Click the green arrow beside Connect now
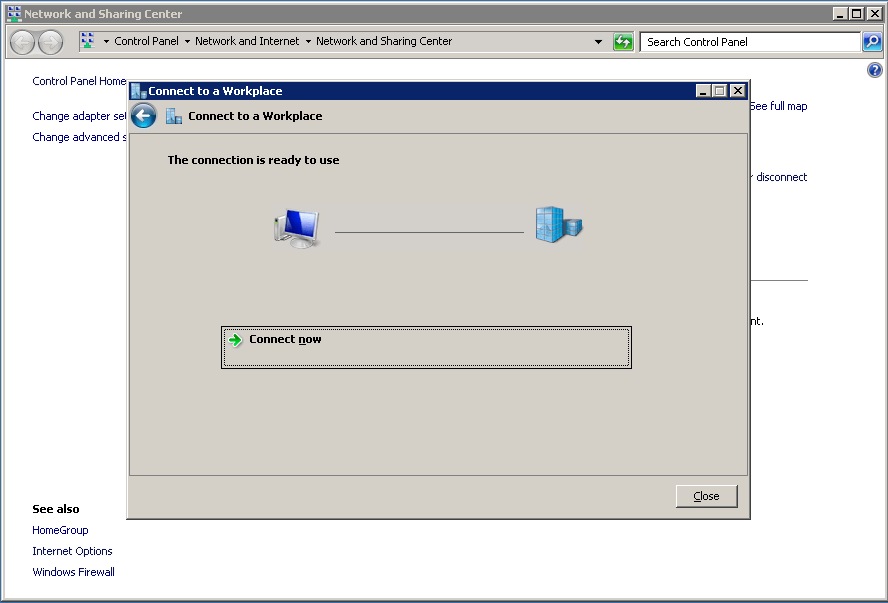The image size is (888, 603). (235, 340)
